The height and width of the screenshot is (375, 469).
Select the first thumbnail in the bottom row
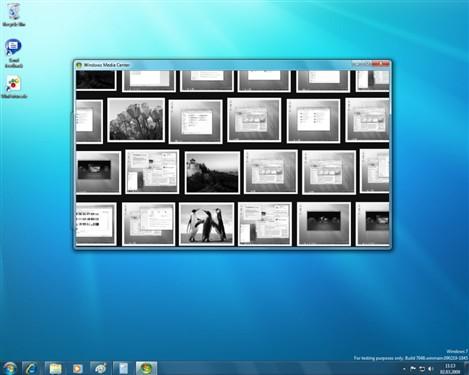click(96, 224)
